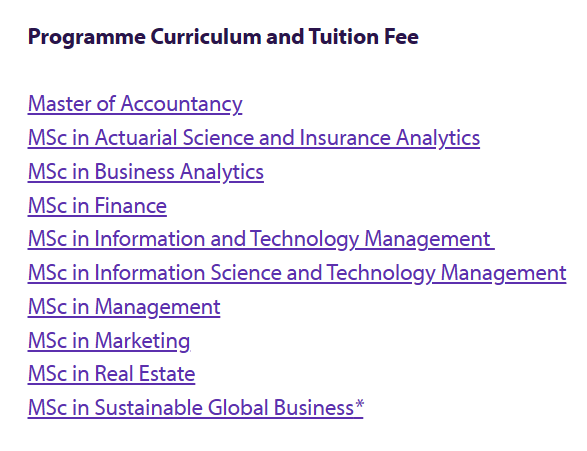Image resolution: width=587 pixels, height=451 pixels.
Task: Visit the MSc in Management link
Action: click(x=124, y=307)
